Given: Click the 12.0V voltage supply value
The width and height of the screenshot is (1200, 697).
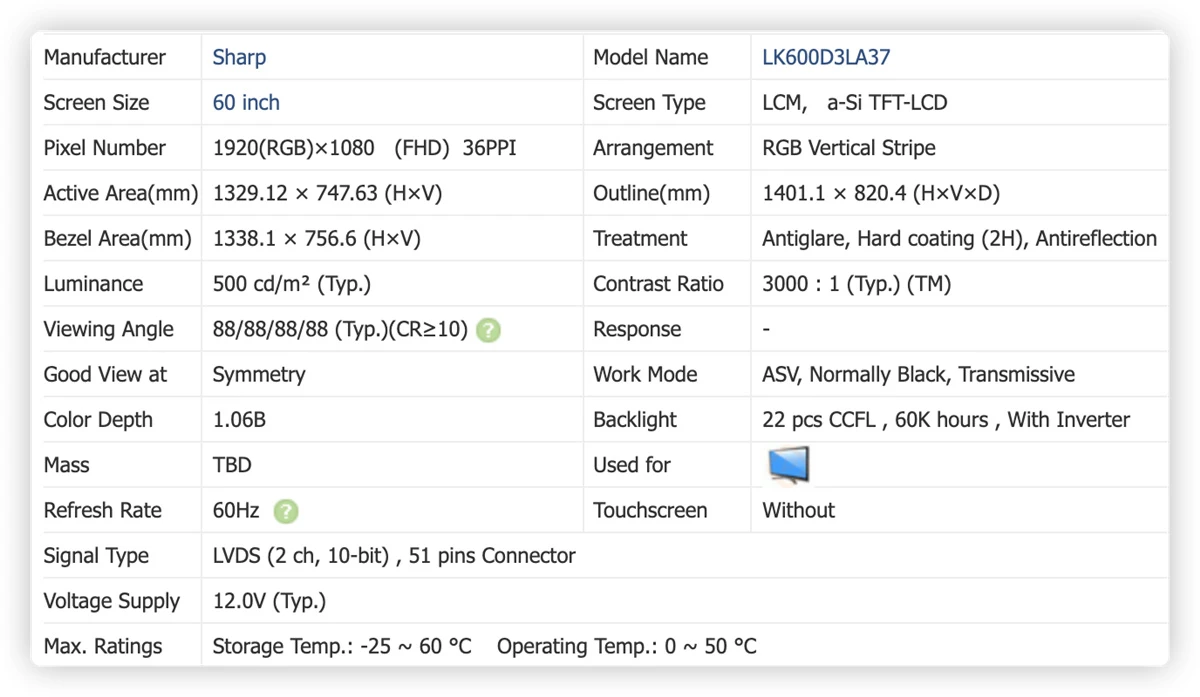Looking at the screenshot, I should point(269,601).
